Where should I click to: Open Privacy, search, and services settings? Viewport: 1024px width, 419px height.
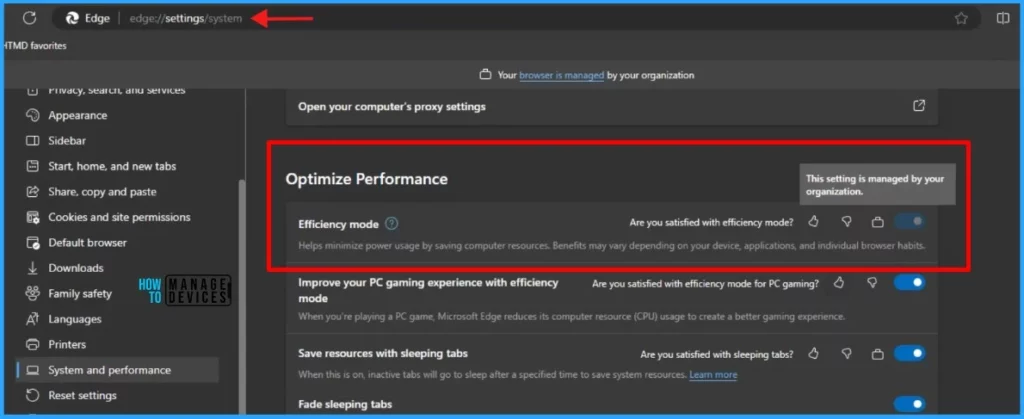point(117,90)
